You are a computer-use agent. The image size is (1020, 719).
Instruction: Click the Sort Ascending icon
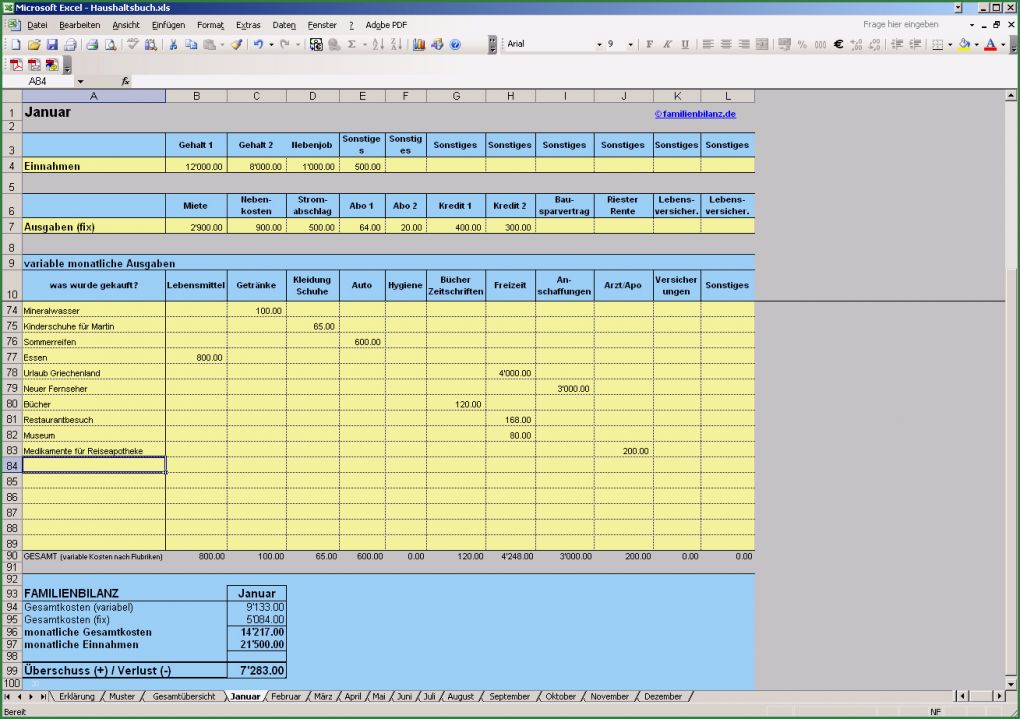click(x=380, y=44)
